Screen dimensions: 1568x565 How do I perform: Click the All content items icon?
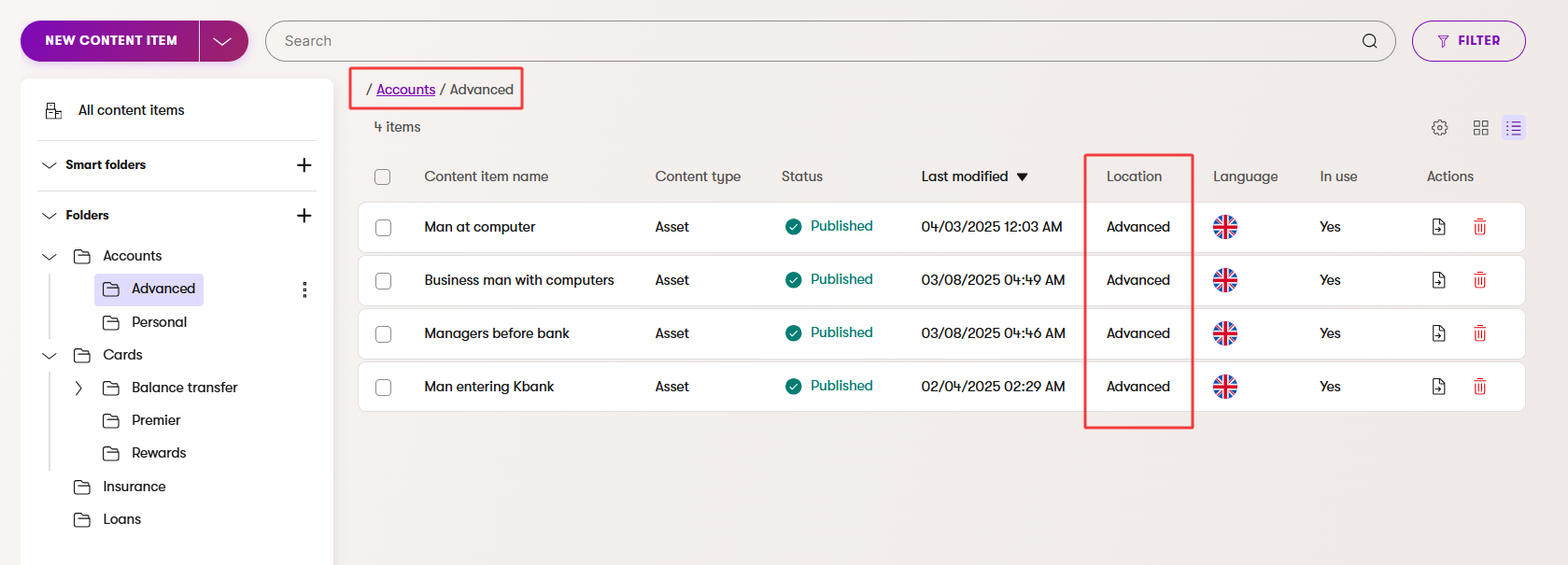click(54, 110)
